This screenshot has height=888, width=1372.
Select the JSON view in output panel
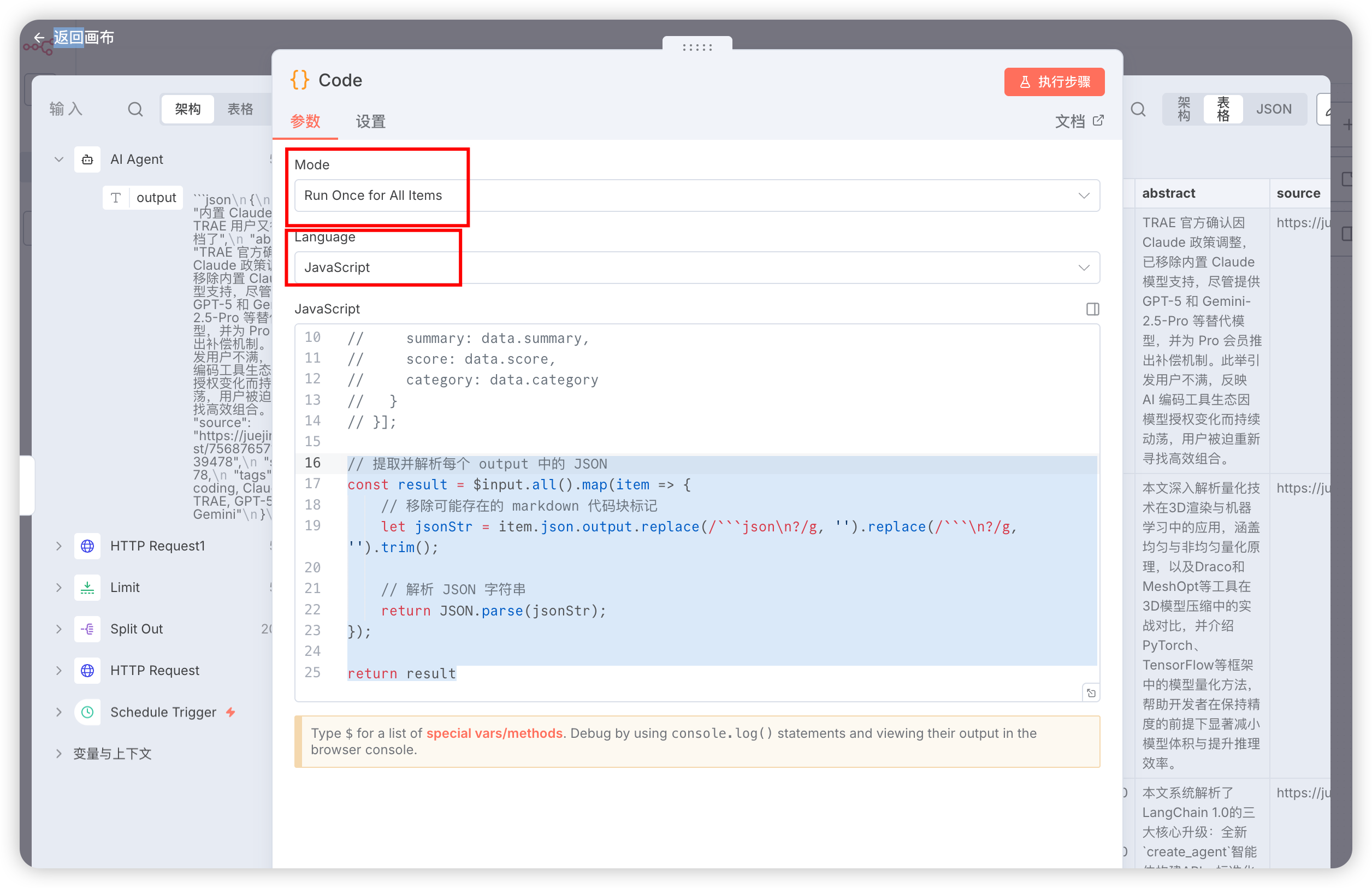[x=1274, y=109]
